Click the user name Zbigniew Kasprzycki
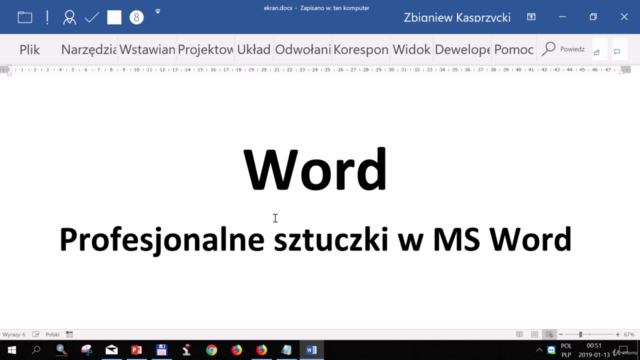This screenshot has width=640, height=360. coord(457,18)
